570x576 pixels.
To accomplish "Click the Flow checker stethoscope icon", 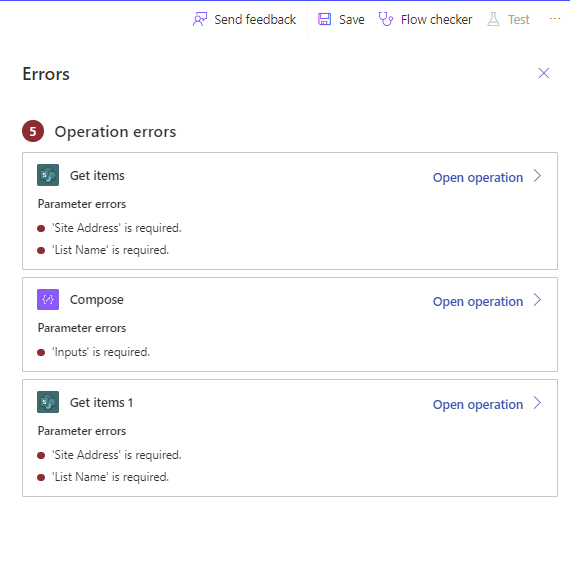I will tap(386, 19).
